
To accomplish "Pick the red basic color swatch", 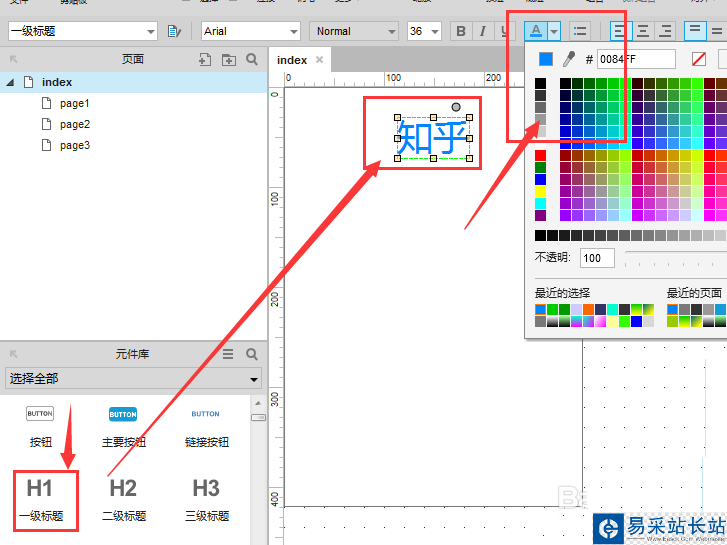I will tap(541, 155).
